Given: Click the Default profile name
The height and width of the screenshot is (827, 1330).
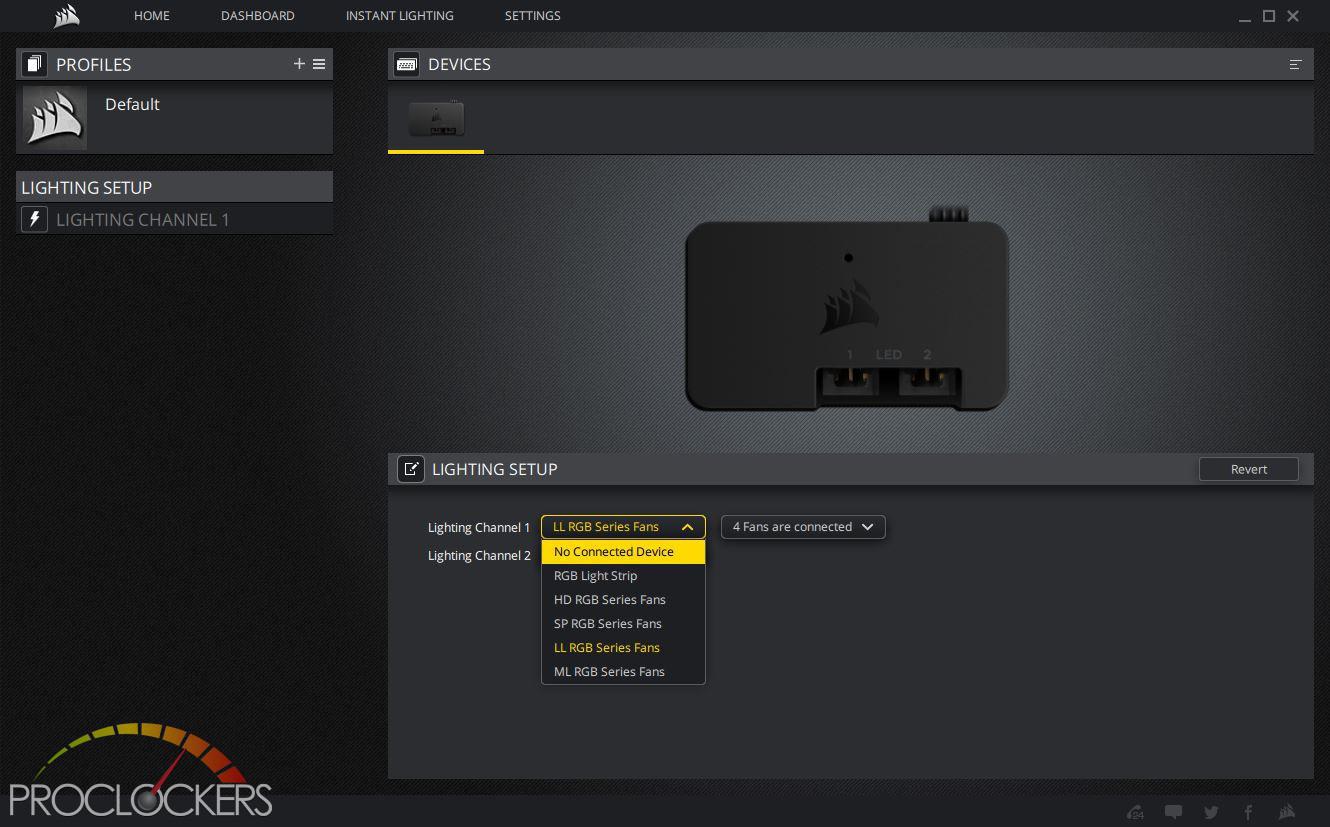Looking at the screenshot, I should coord(132,104).
